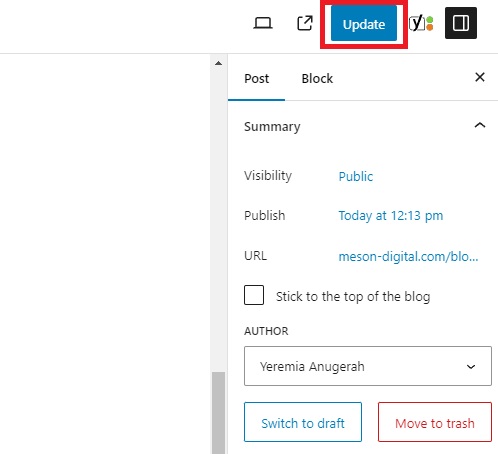Switch to the Block tab
This screenshot has width=498, height=454.
pos(317,79)
